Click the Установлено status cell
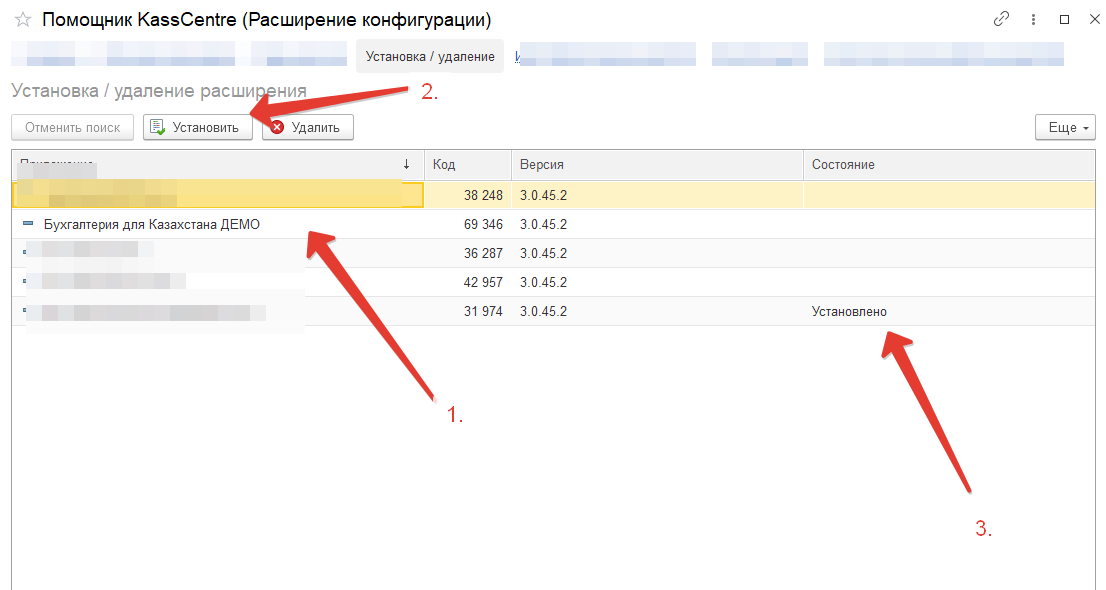The image size is (1106, 590). pos(849,311)
